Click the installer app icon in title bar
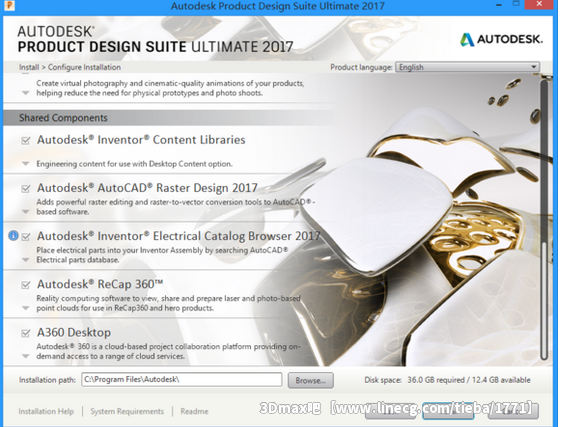Viewport: 572px width, 427px height. click(x=9, y=5)
